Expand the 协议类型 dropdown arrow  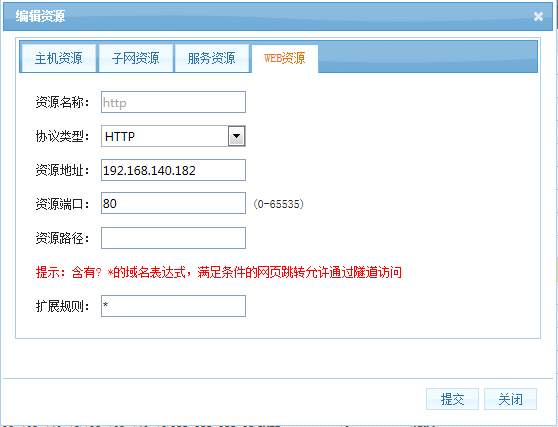click(236, 136)
